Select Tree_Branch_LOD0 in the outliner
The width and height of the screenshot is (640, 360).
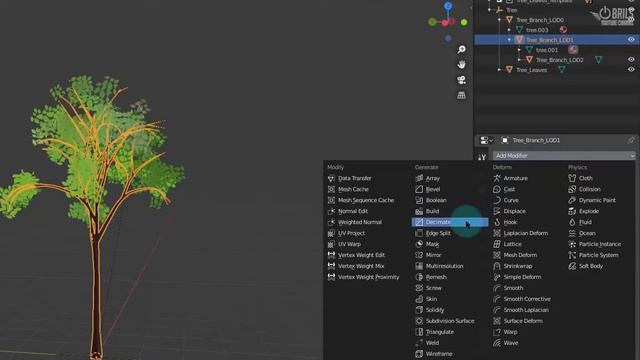click(x=540, y=20)
